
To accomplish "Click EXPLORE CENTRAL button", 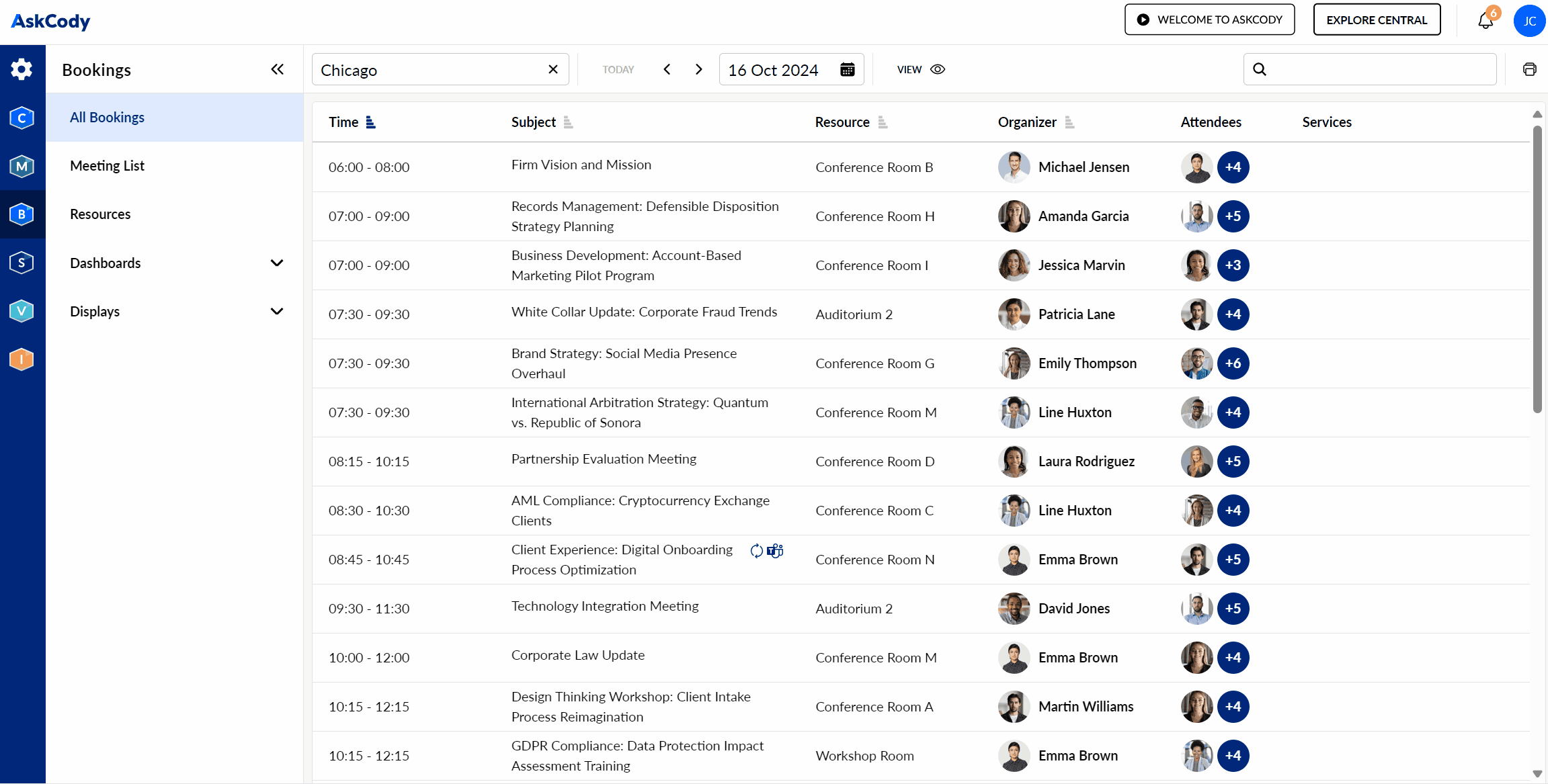I will [1378, 19].
